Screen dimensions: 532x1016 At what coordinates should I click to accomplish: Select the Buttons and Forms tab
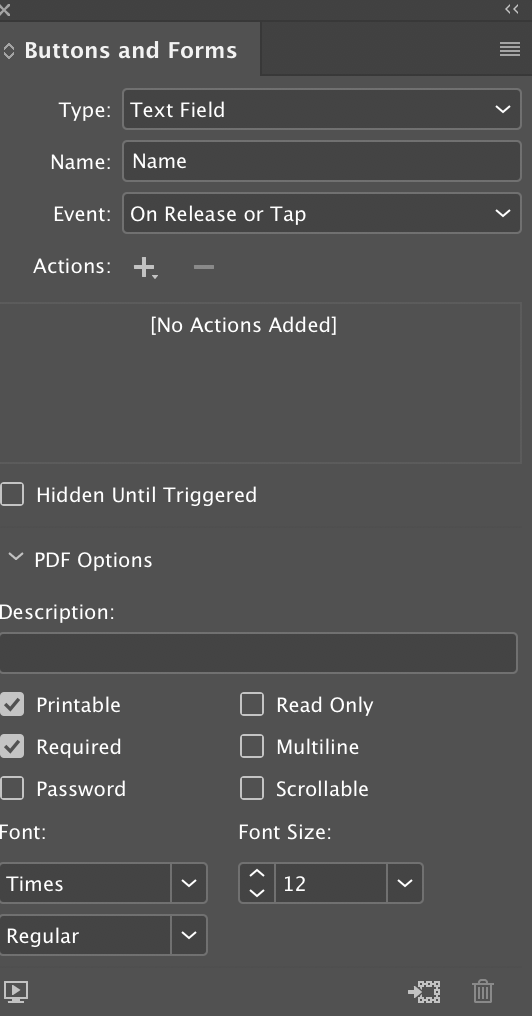click(130, 51)
